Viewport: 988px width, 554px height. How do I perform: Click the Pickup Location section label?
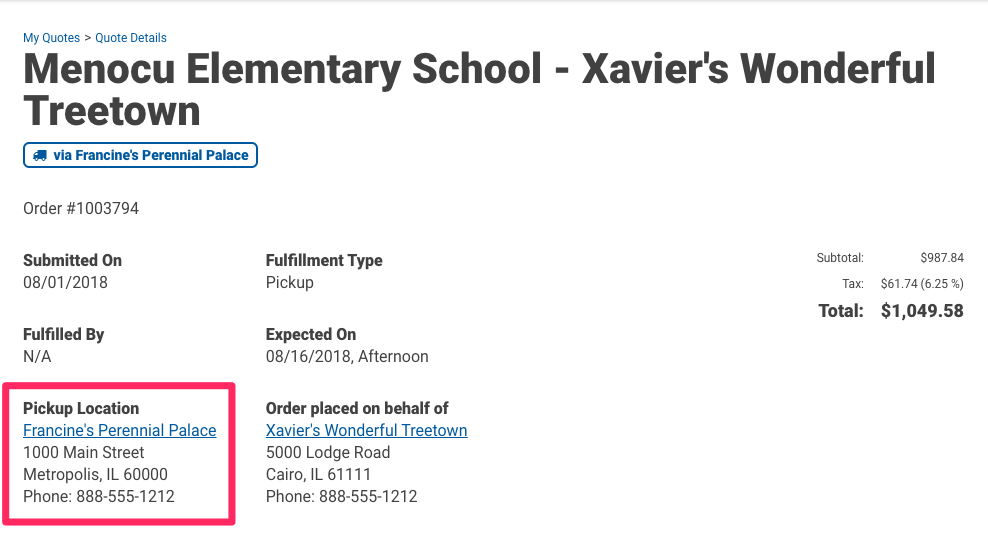coord(81,408)
